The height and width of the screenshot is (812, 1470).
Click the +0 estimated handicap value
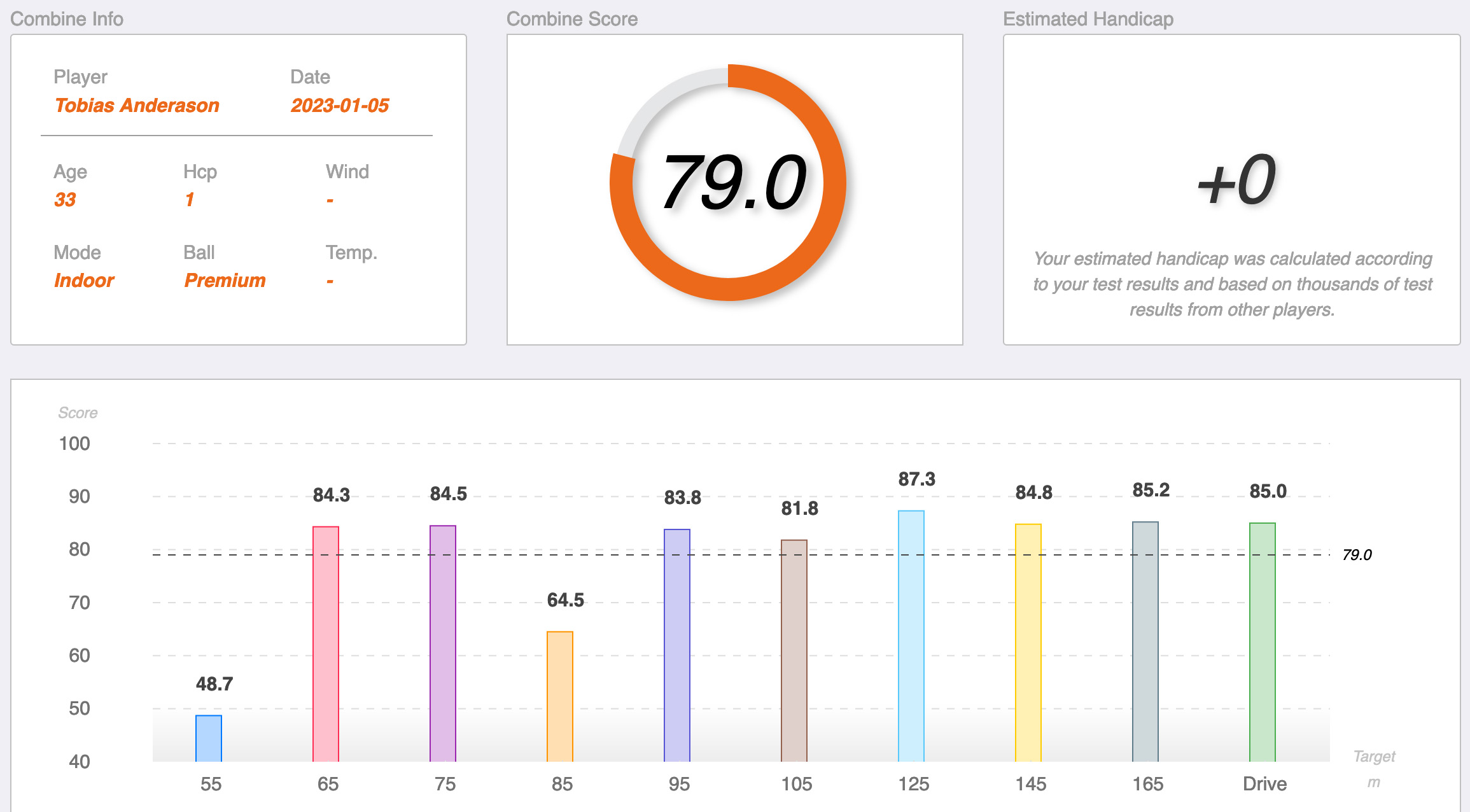(x=1236, y=180)
